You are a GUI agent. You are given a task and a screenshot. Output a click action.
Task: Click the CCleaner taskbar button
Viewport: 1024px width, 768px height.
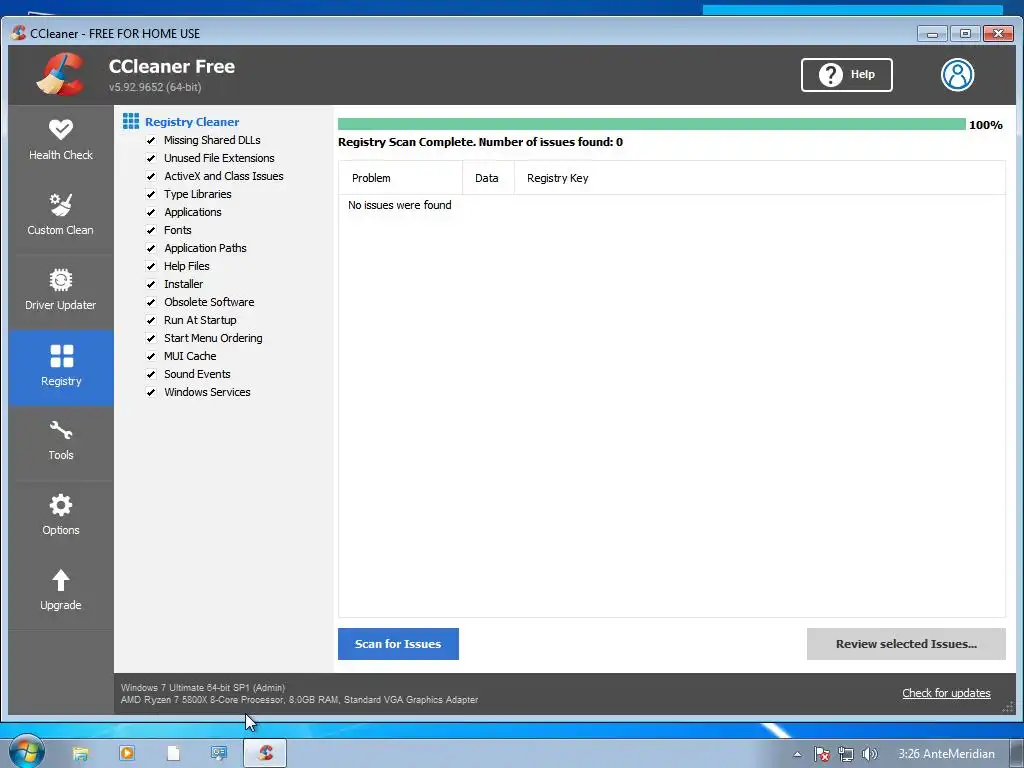[265, 753]
